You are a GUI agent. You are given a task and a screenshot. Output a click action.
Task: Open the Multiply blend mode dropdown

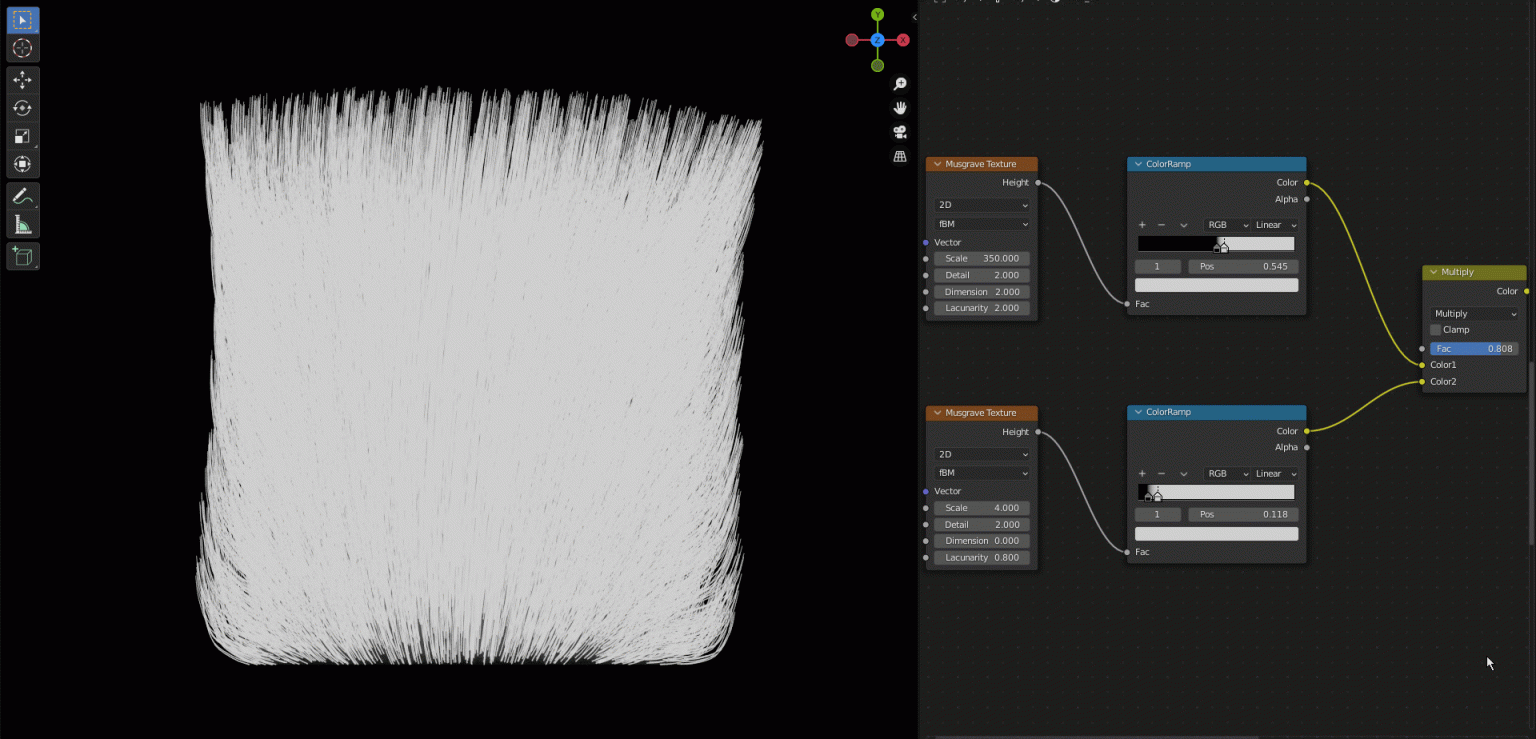tap(1474, 313)
